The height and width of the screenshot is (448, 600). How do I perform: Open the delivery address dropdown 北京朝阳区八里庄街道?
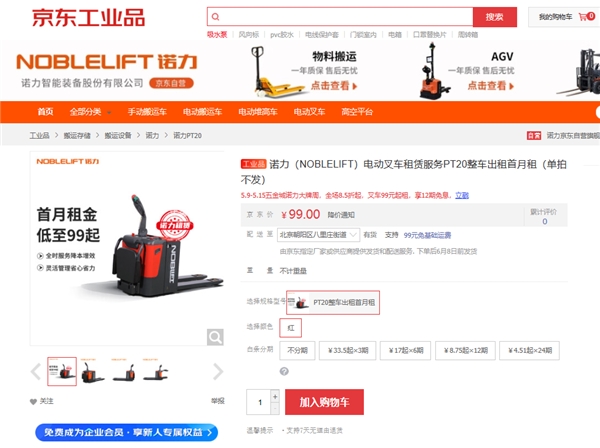(318, 235)
